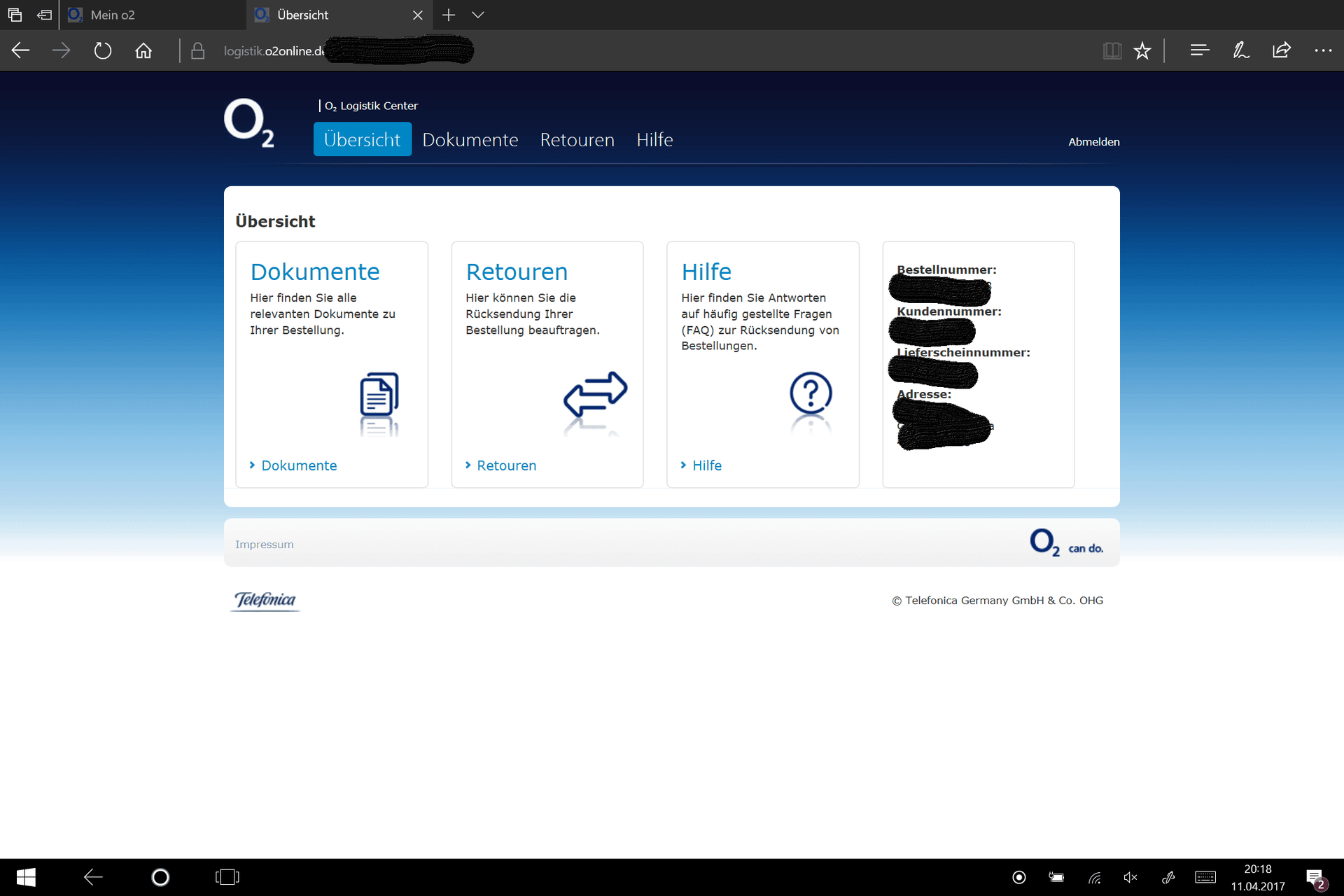Open the Action Center notifications

(x=1316, y=878)
